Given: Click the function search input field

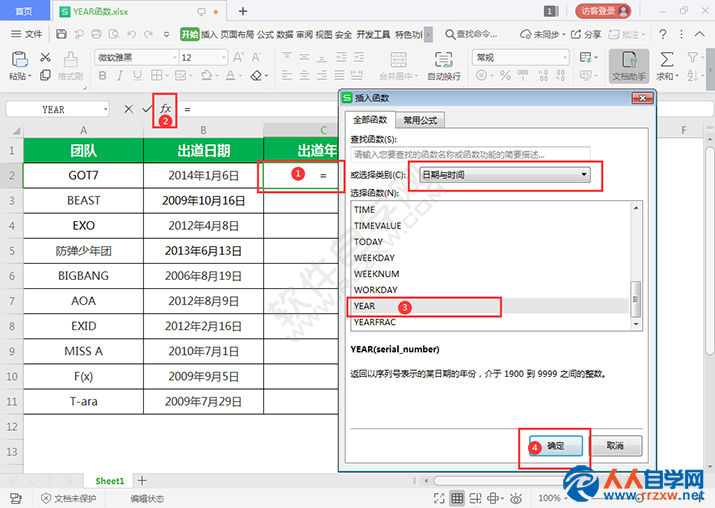Looking at the screenshot, I should 470,155.
